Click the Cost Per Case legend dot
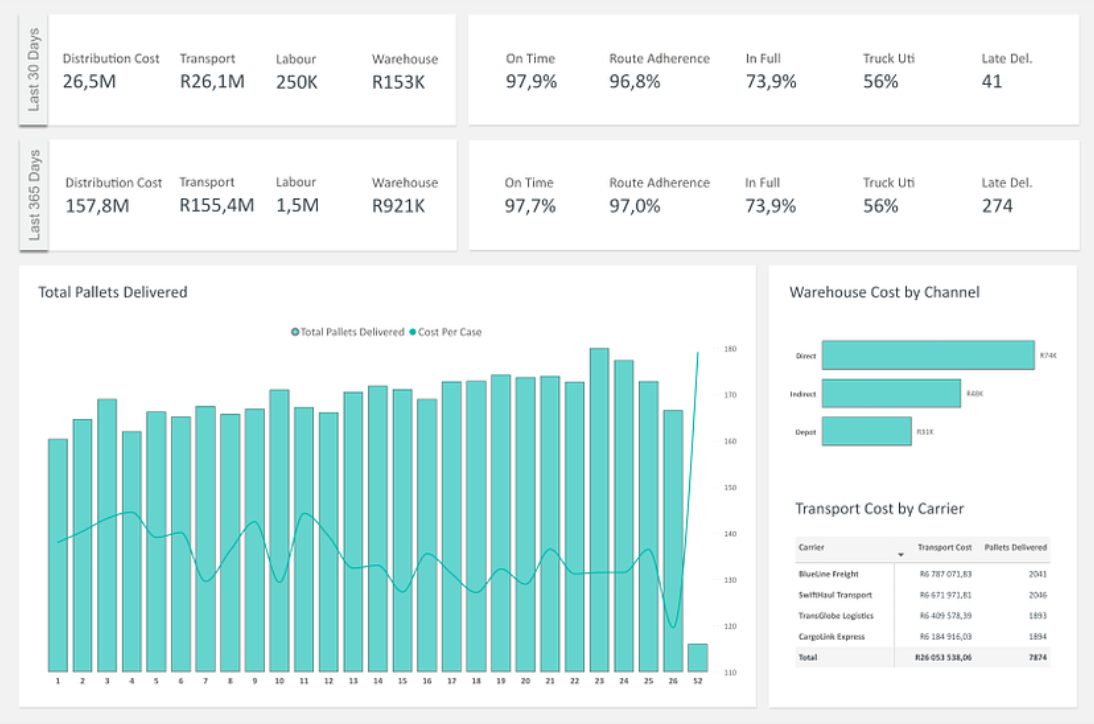 coord(412,332)
